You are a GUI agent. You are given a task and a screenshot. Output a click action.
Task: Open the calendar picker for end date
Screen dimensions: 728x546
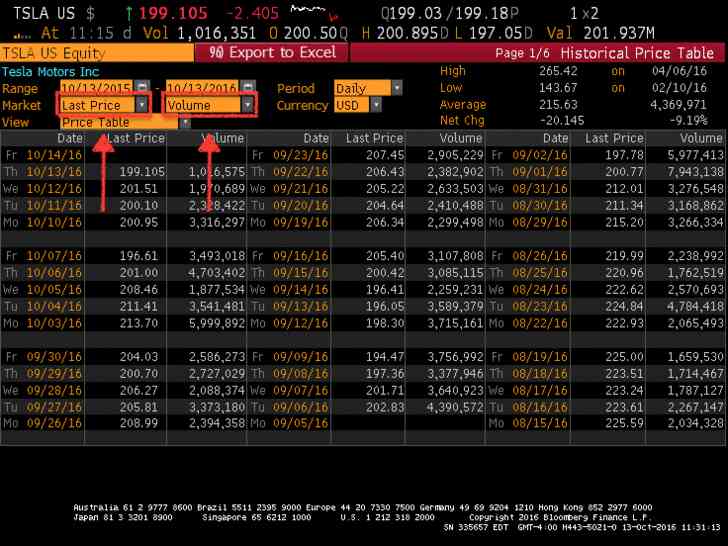coord(248,86)
